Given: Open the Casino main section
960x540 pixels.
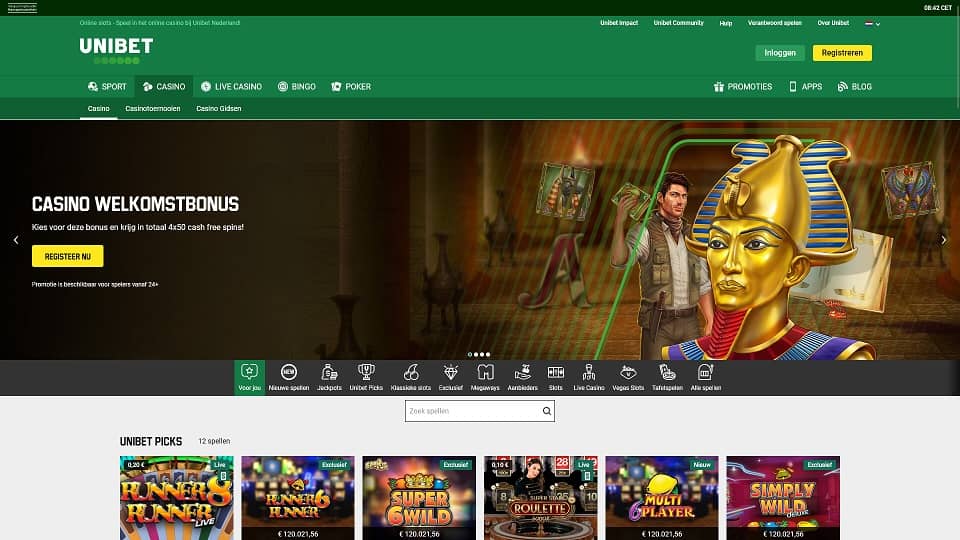Looking at the screenshot, I should pos(163,86).
